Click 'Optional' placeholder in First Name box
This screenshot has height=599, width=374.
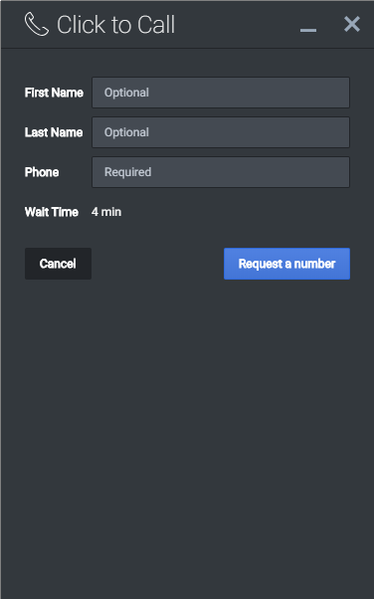(x=126, y=93)
